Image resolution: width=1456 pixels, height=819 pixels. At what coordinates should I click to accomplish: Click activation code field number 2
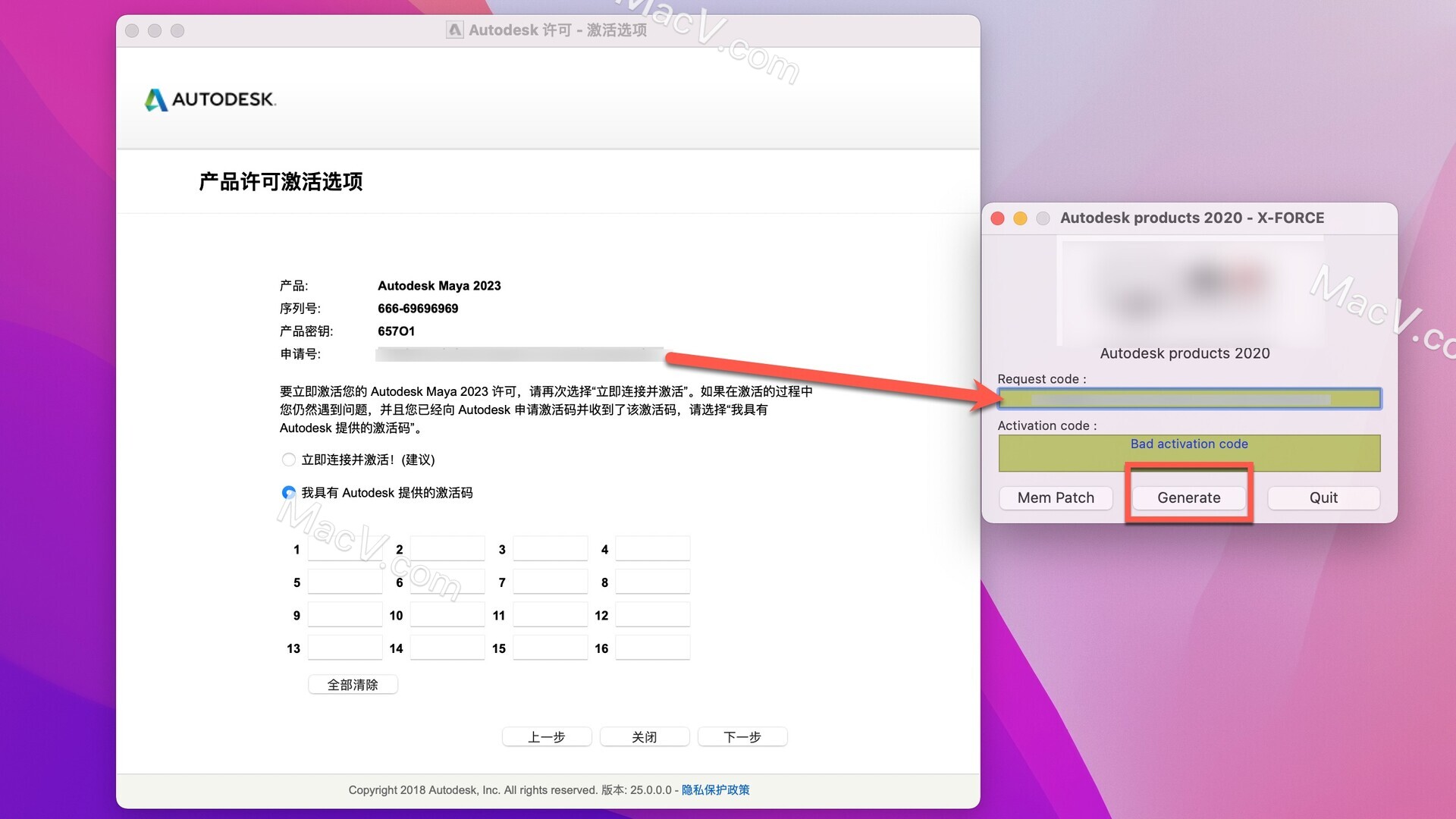click(447, 549)
